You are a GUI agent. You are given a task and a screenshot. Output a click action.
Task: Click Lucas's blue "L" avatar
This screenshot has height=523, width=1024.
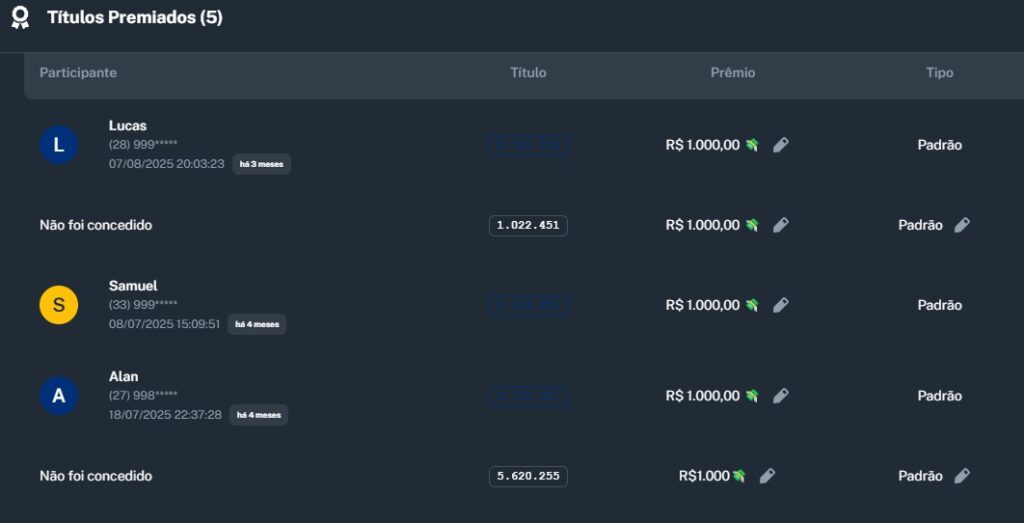(59, 145)
